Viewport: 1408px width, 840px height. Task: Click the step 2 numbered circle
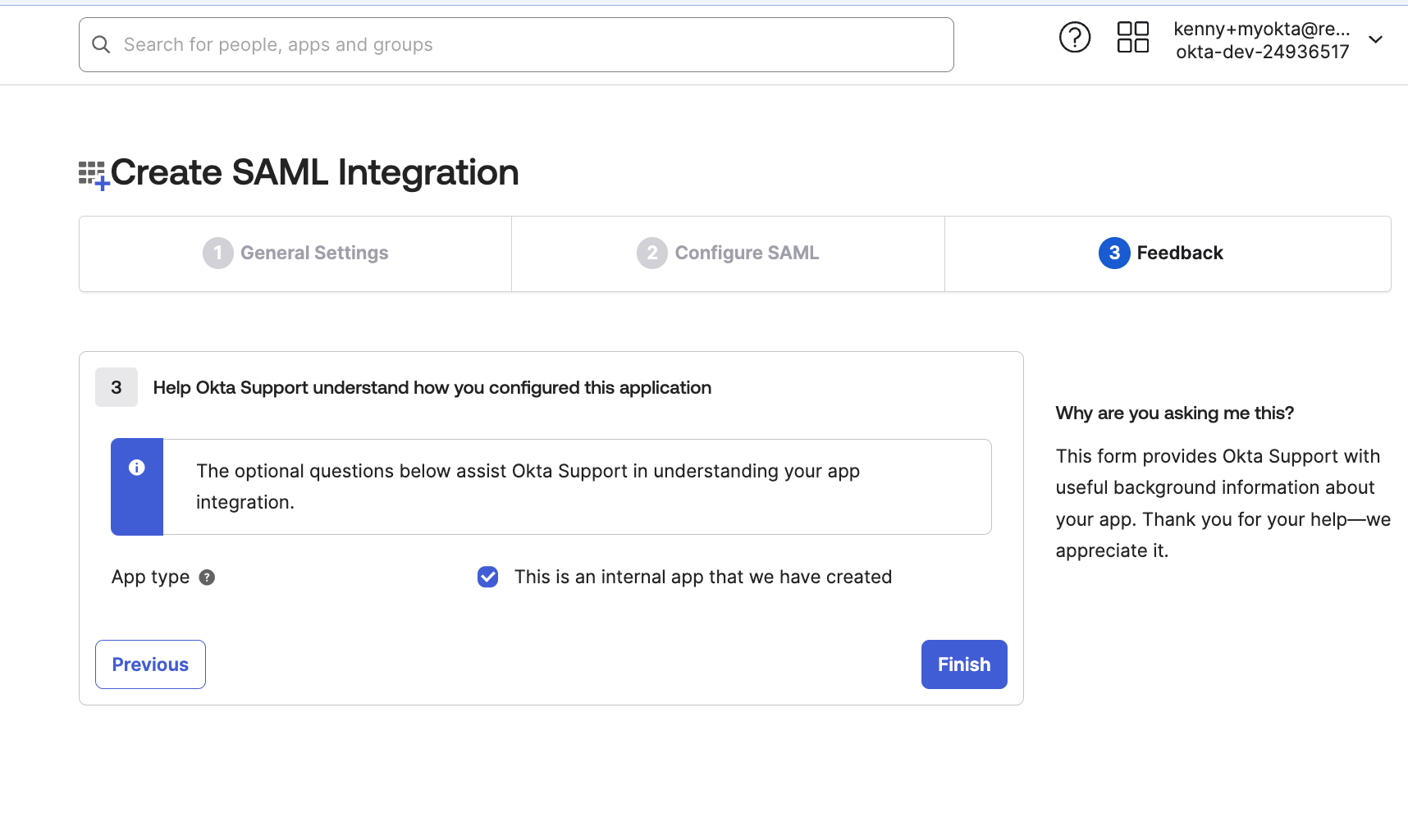(651, 253)
